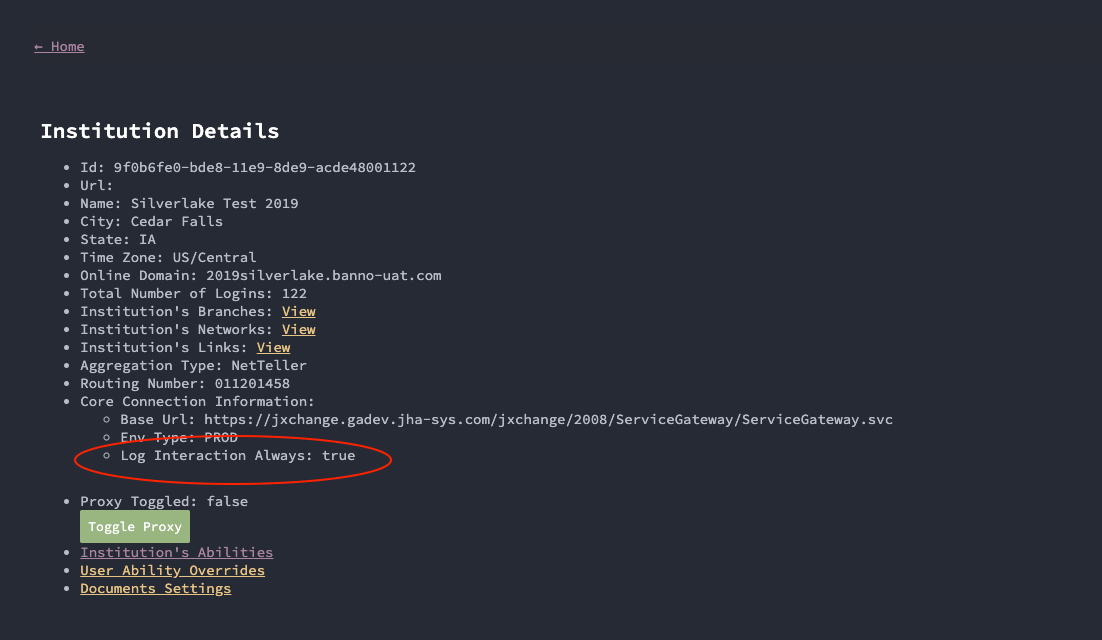The image size is (1102, 640).
Task: Open User Ability Overrides
Action: pos(172,571)
